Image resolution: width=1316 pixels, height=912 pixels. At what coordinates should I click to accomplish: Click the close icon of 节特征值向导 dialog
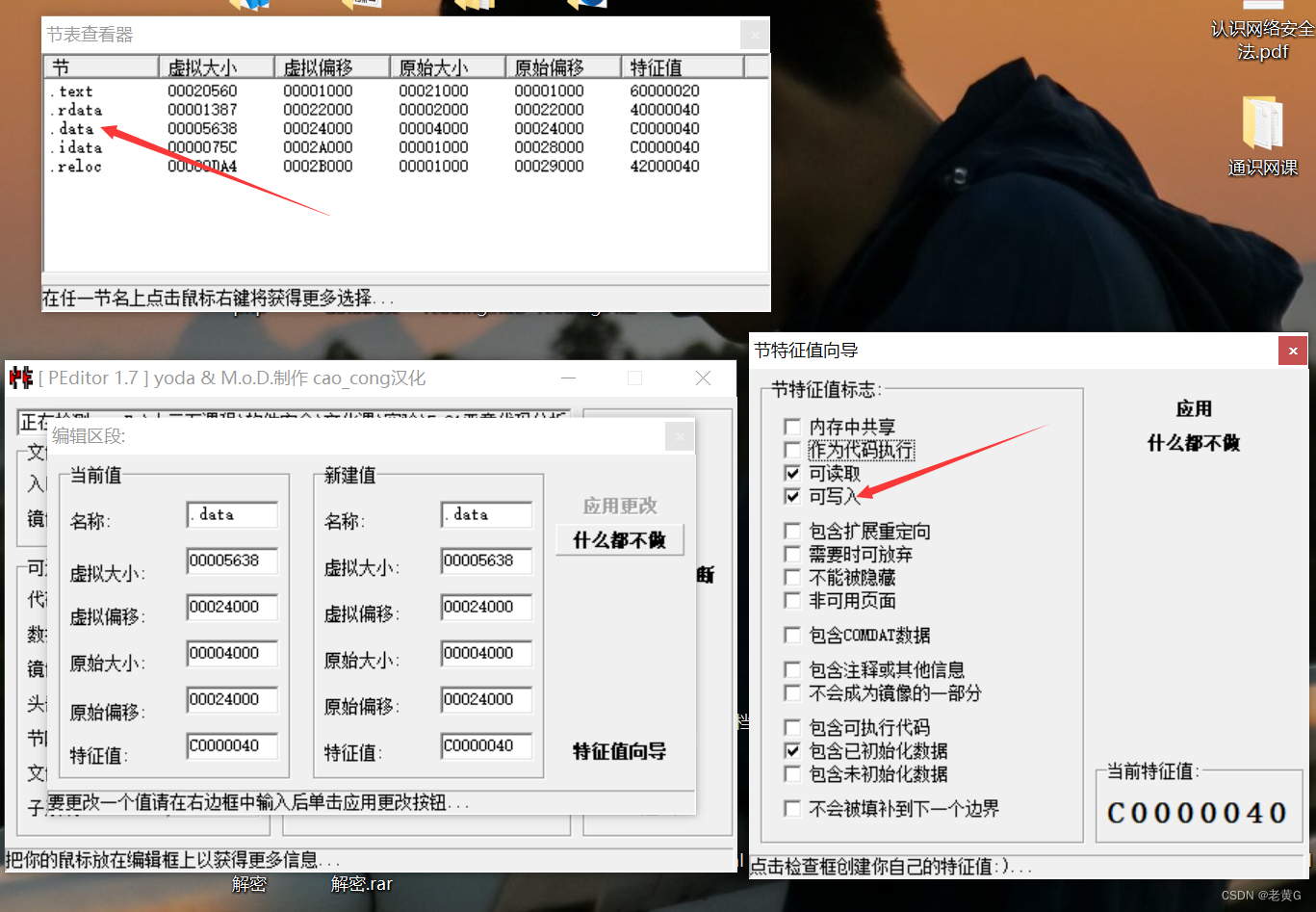[1293, 351]
